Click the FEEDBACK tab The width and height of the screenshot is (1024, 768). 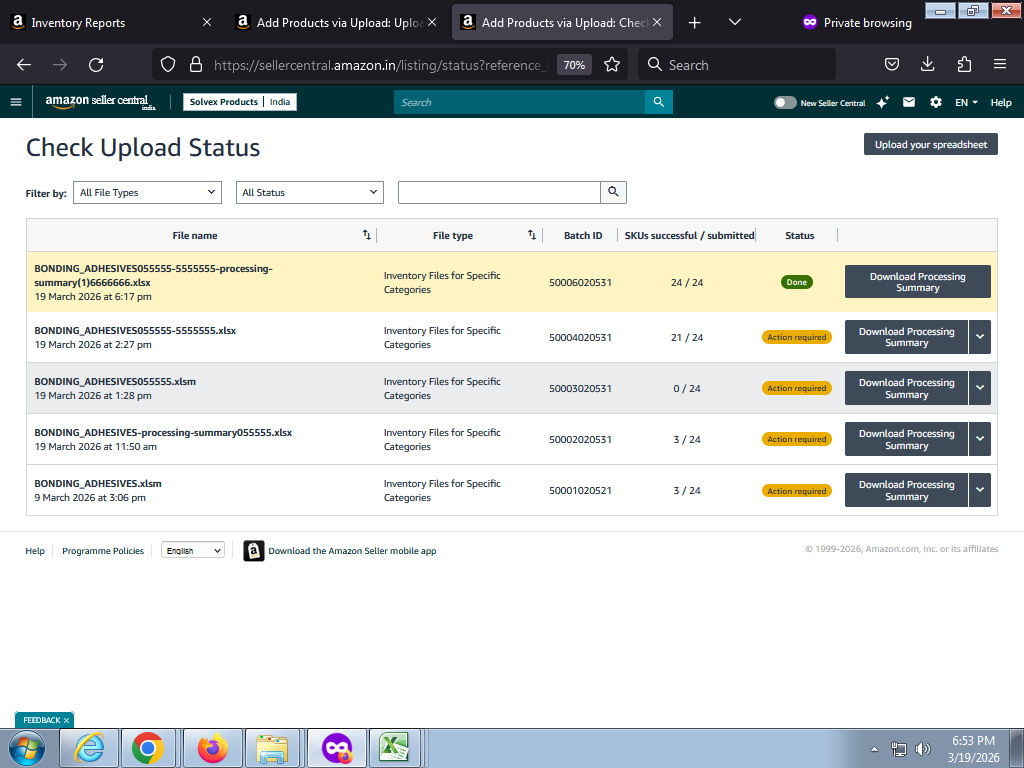pyautogui.click(x=42, y=720)
